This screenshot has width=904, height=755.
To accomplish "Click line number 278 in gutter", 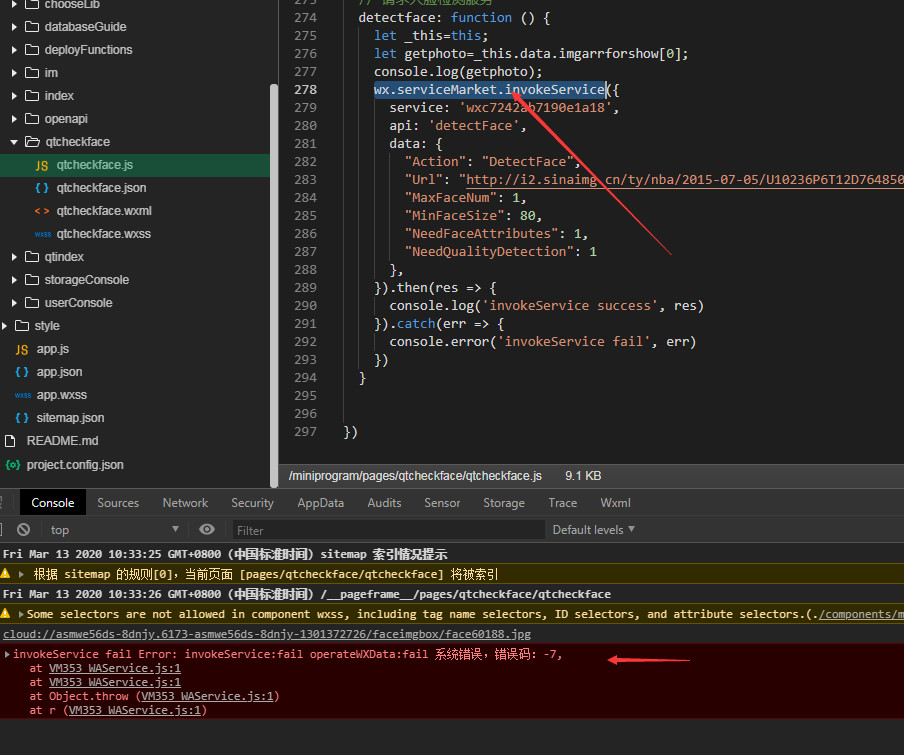I will (x=305, y=89).
